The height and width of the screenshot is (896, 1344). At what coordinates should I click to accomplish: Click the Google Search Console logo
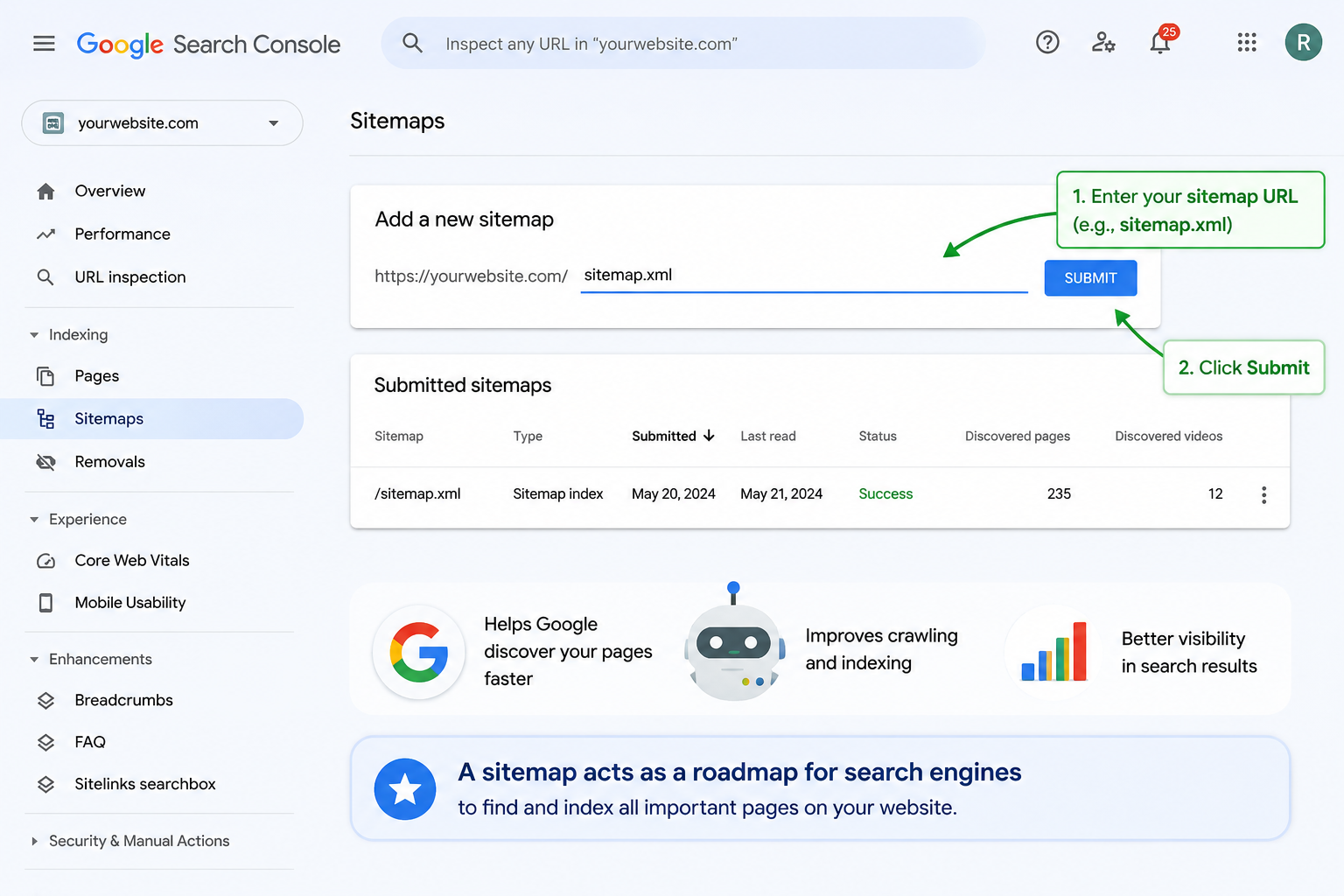[x=208, y=45]
